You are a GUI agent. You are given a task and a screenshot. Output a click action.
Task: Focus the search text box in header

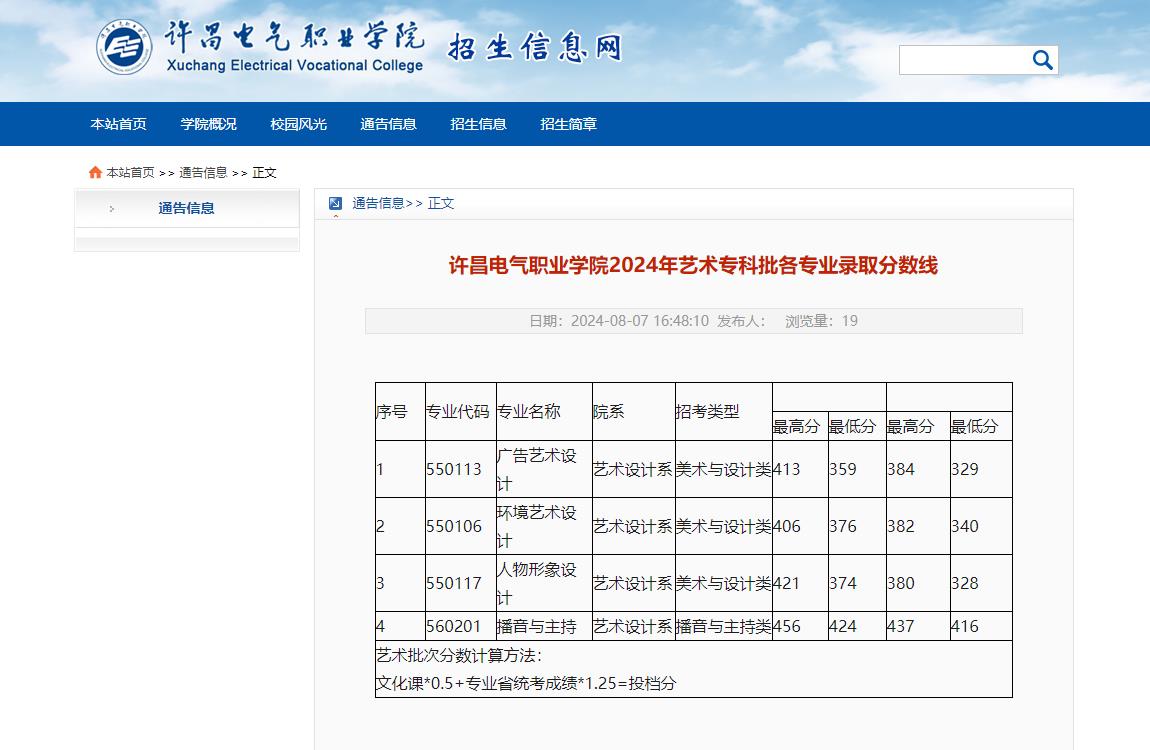(963, 61)
